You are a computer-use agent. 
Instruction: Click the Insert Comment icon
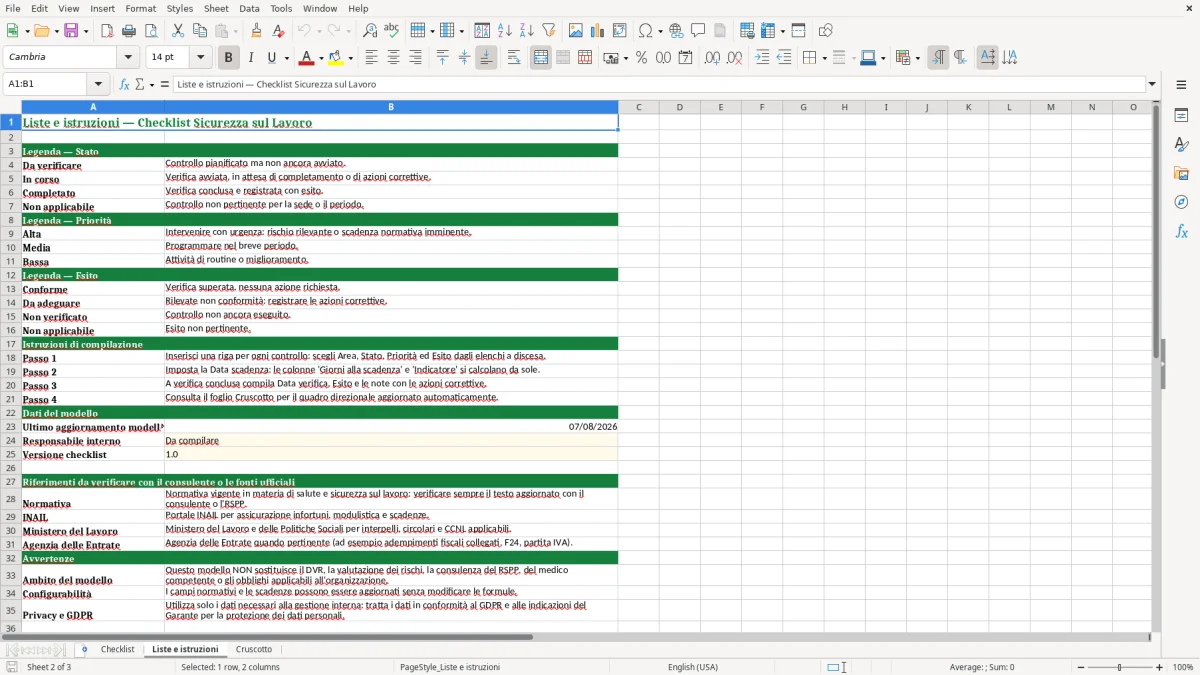point(698,31)
